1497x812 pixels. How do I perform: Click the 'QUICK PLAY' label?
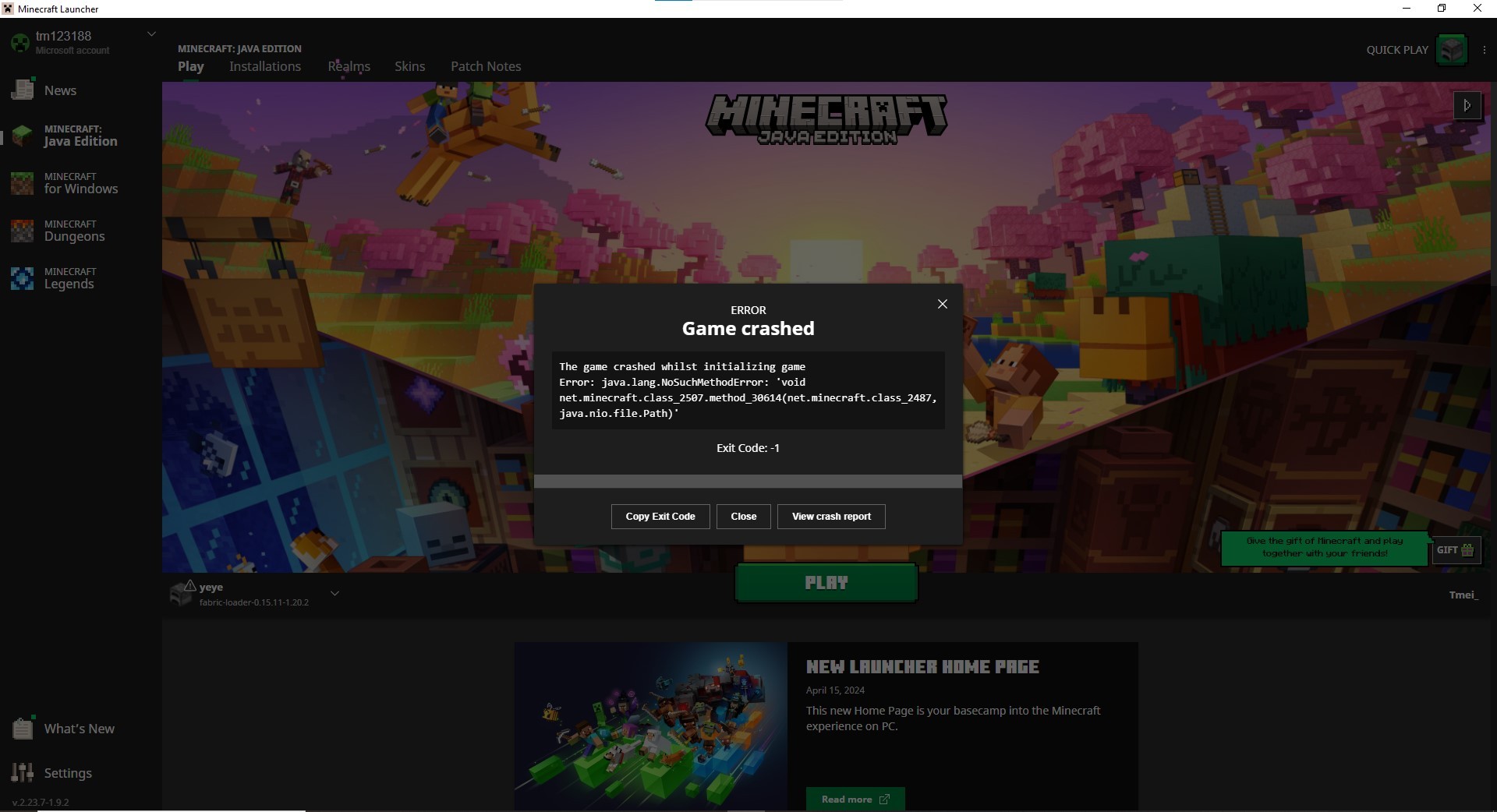(x=1397, y=50)
